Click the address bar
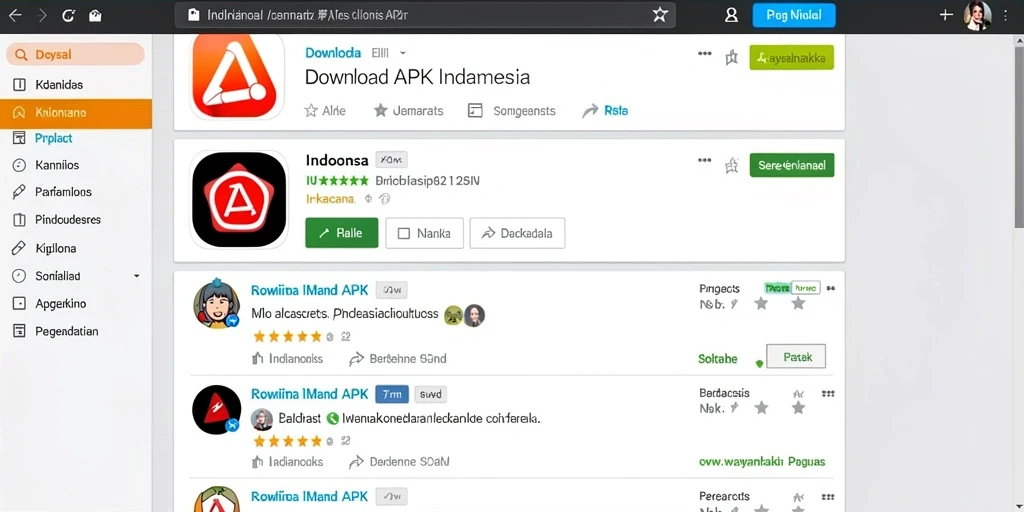This screenshot has height=512, width=1024. coord(424,15)
